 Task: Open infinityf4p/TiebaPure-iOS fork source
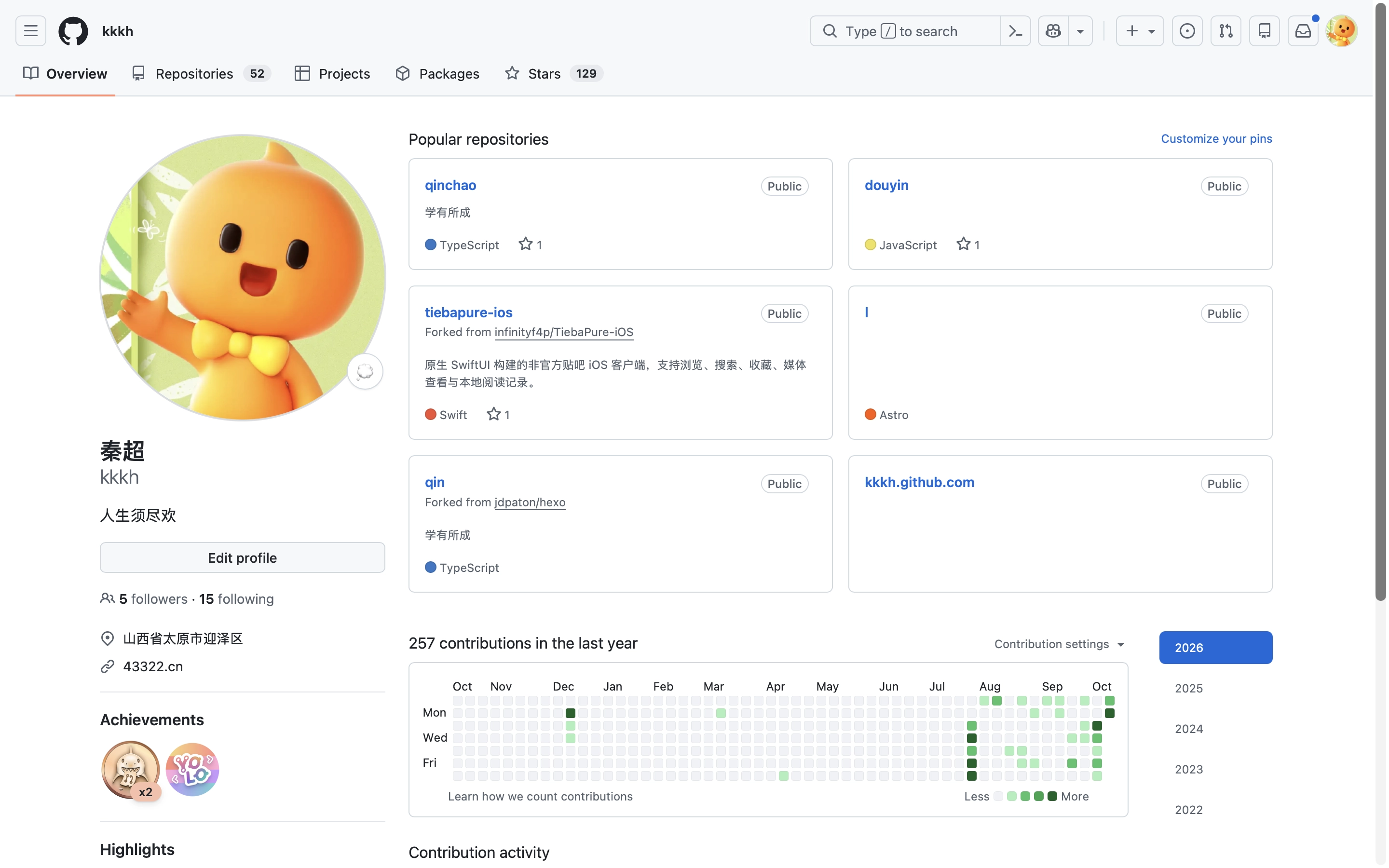564,332
